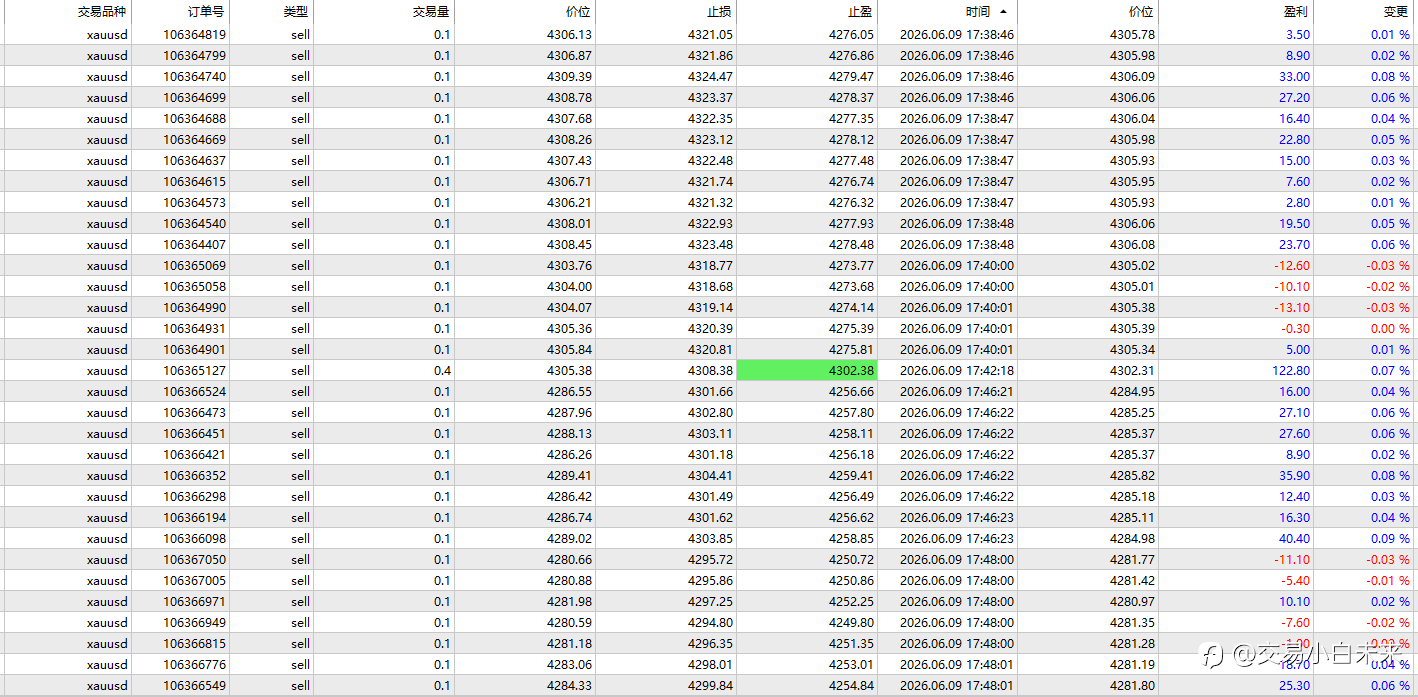
Task: Click the take profit value 4276.74
Action: pyautogui.click(x=851, y=181)
